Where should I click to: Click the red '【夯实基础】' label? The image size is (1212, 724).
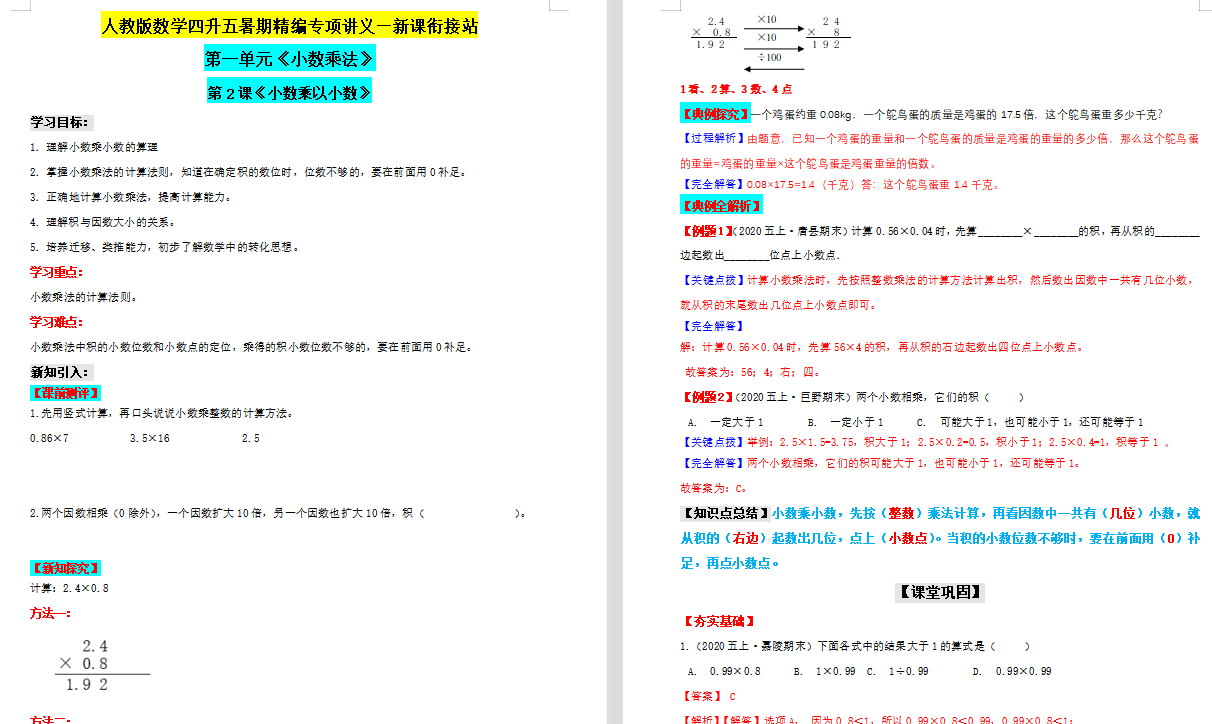tap(718, 621)
